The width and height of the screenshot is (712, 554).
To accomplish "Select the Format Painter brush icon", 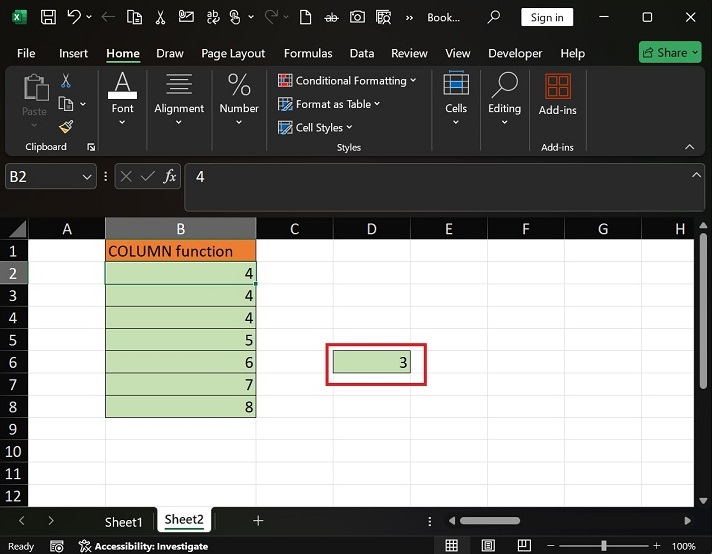I will coord(66,126).
